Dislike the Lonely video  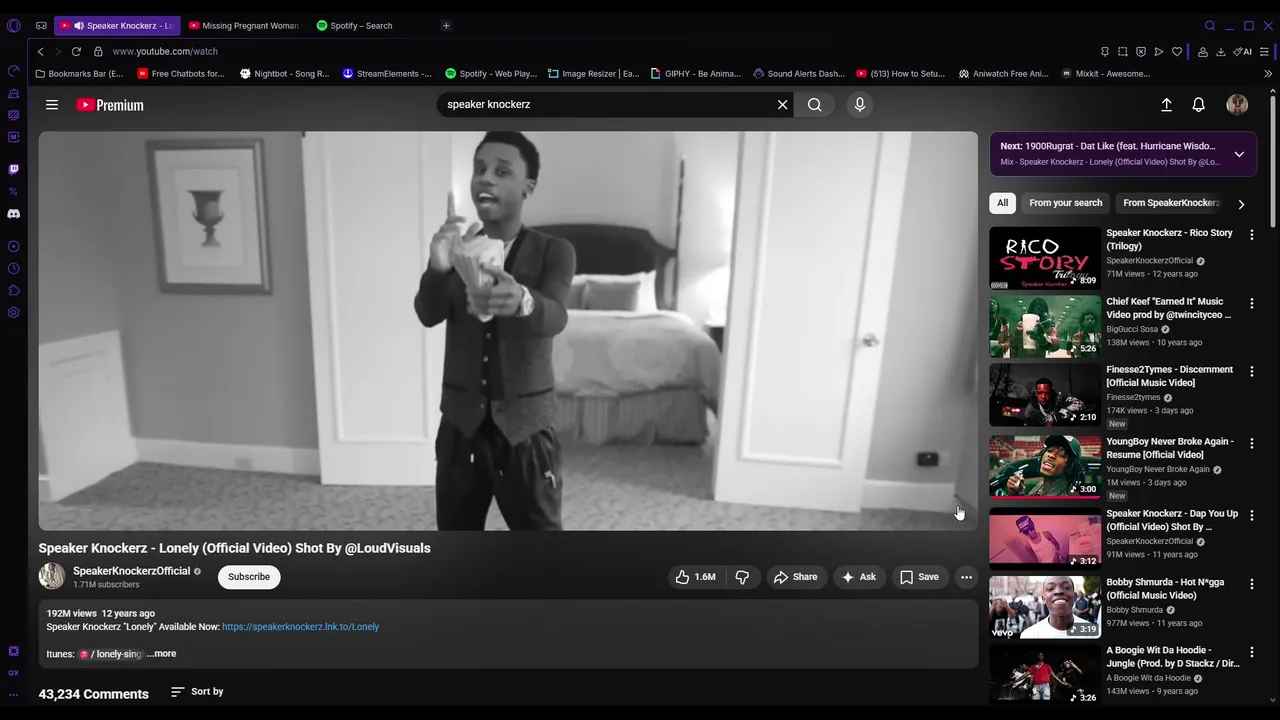click(x=742, y=577)
